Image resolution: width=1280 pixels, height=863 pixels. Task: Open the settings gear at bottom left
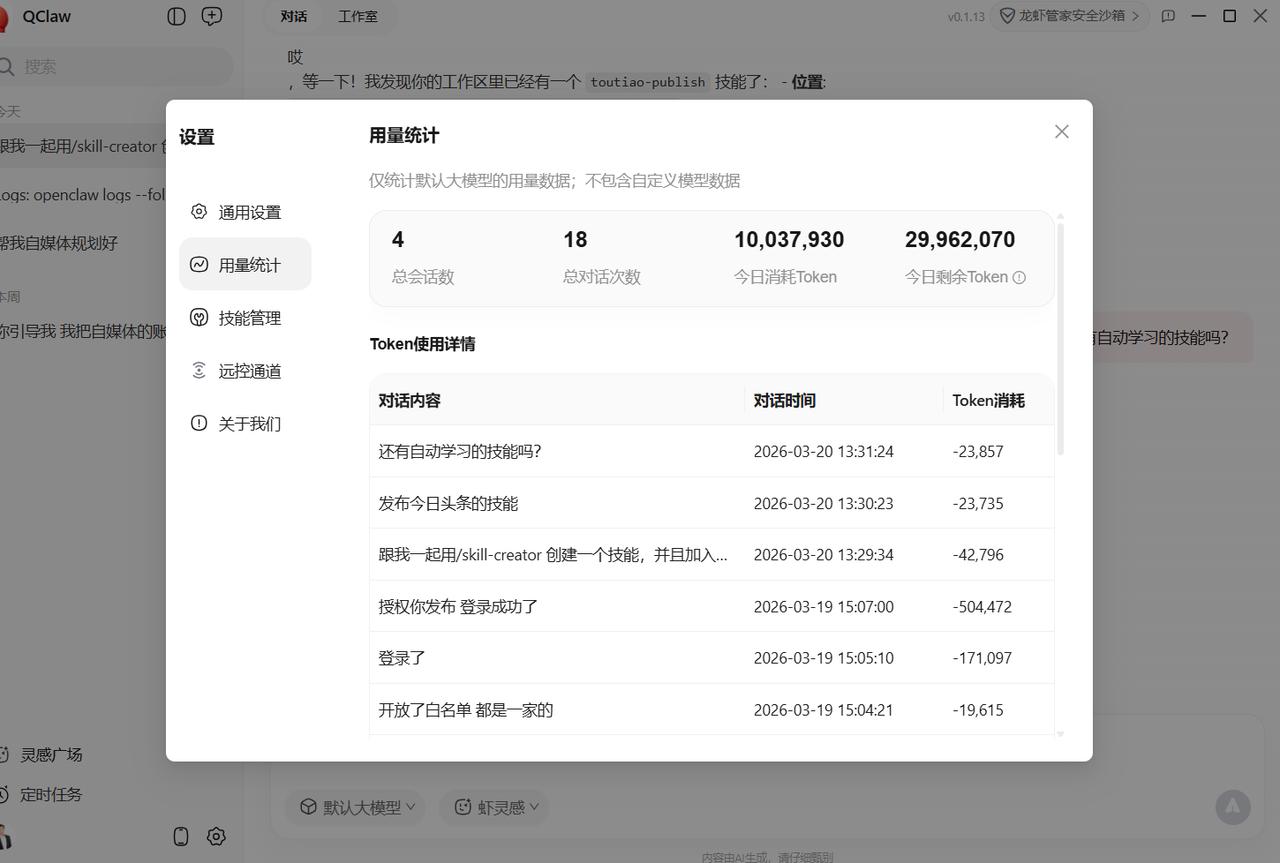(216, 836)
